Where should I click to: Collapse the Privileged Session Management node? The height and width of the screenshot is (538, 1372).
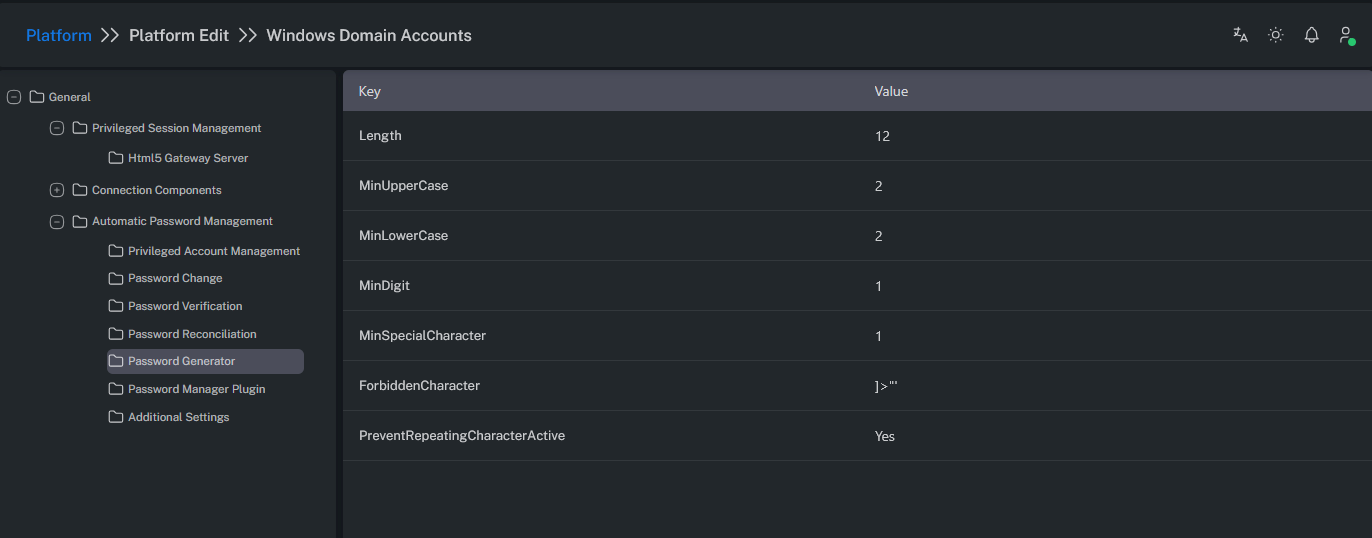pos(57,128)
